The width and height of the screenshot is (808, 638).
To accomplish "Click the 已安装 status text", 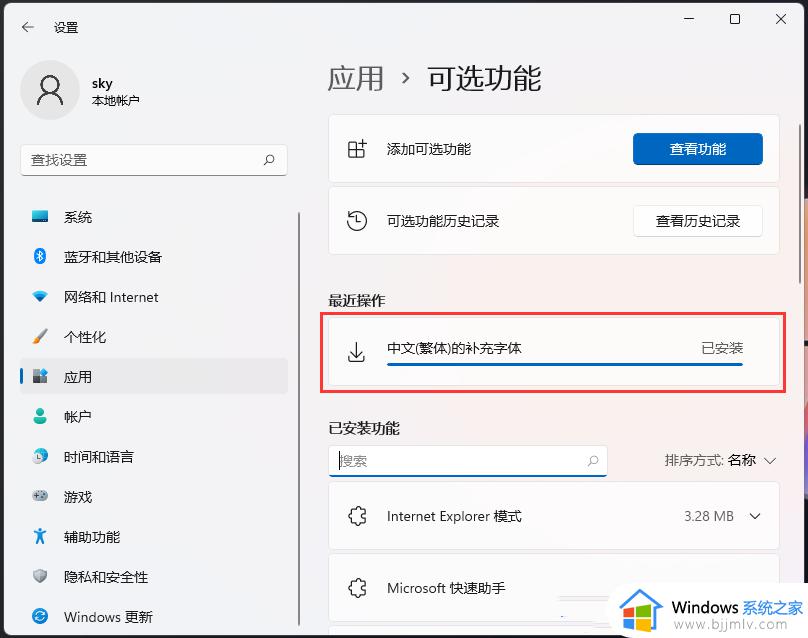I will click(722, 348).
